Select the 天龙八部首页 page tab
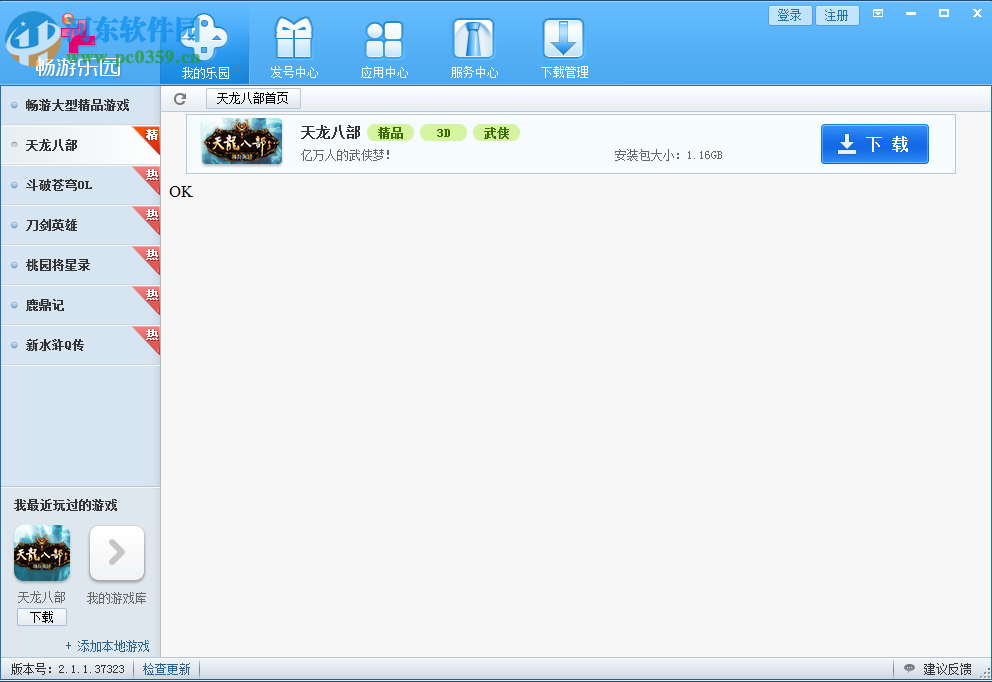Image resolution: width=992 pixels, height=682 pixels. tap(253, 99)
